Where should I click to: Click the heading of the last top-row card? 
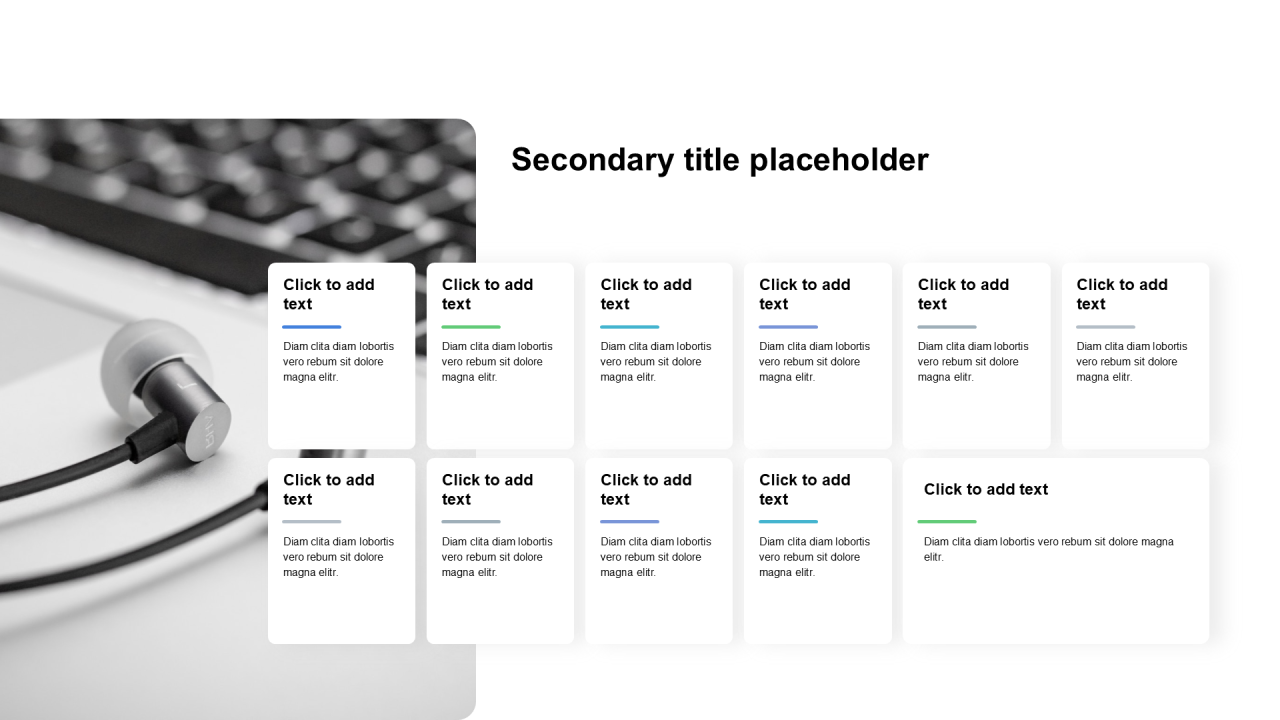[1121, 294]
